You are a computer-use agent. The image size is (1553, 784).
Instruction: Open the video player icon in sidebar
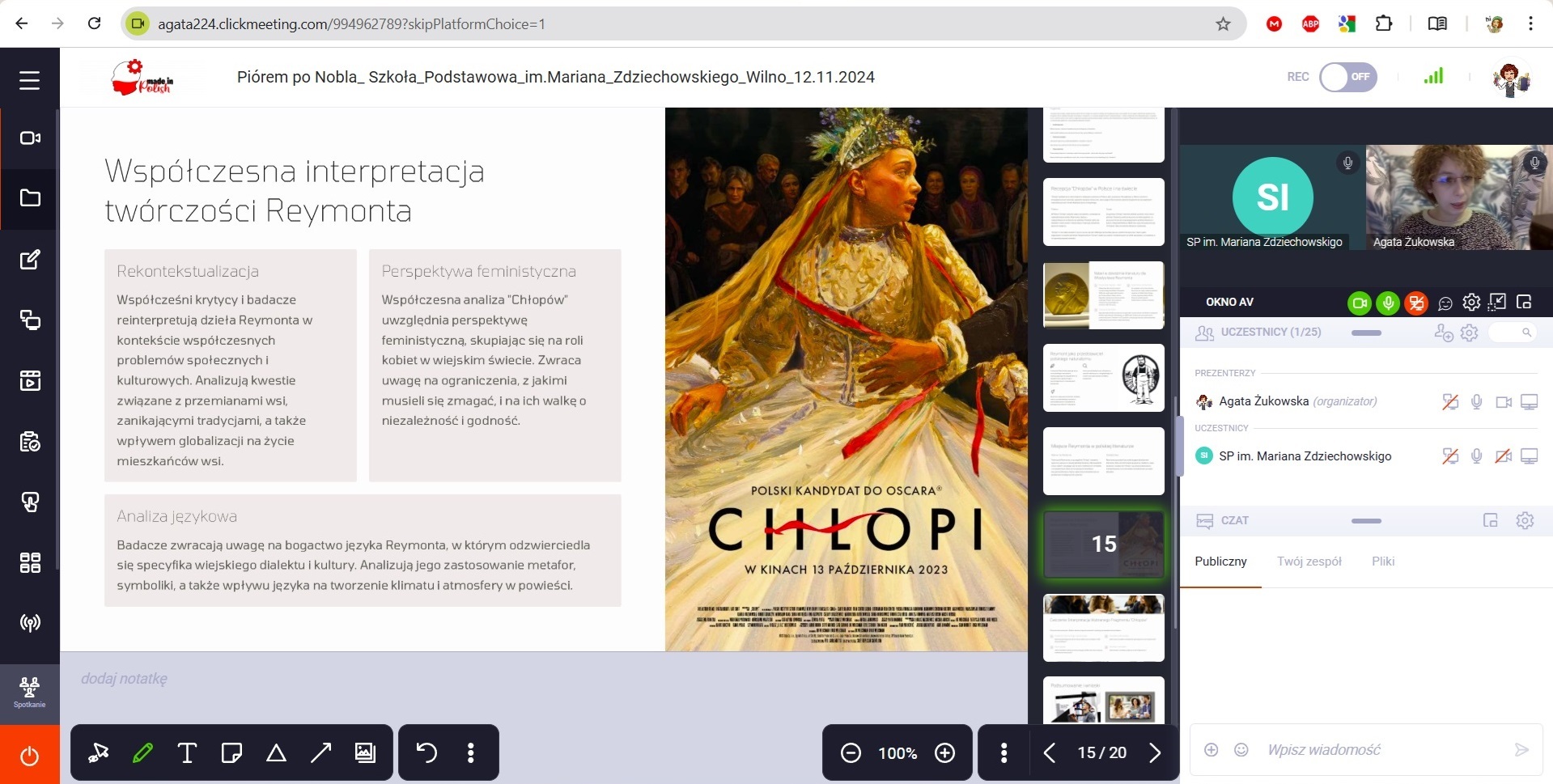(x=30, y=381)
